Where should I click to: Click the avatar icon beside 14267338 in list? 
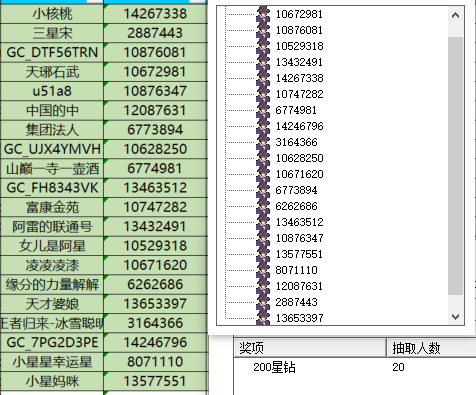(263, 78)
